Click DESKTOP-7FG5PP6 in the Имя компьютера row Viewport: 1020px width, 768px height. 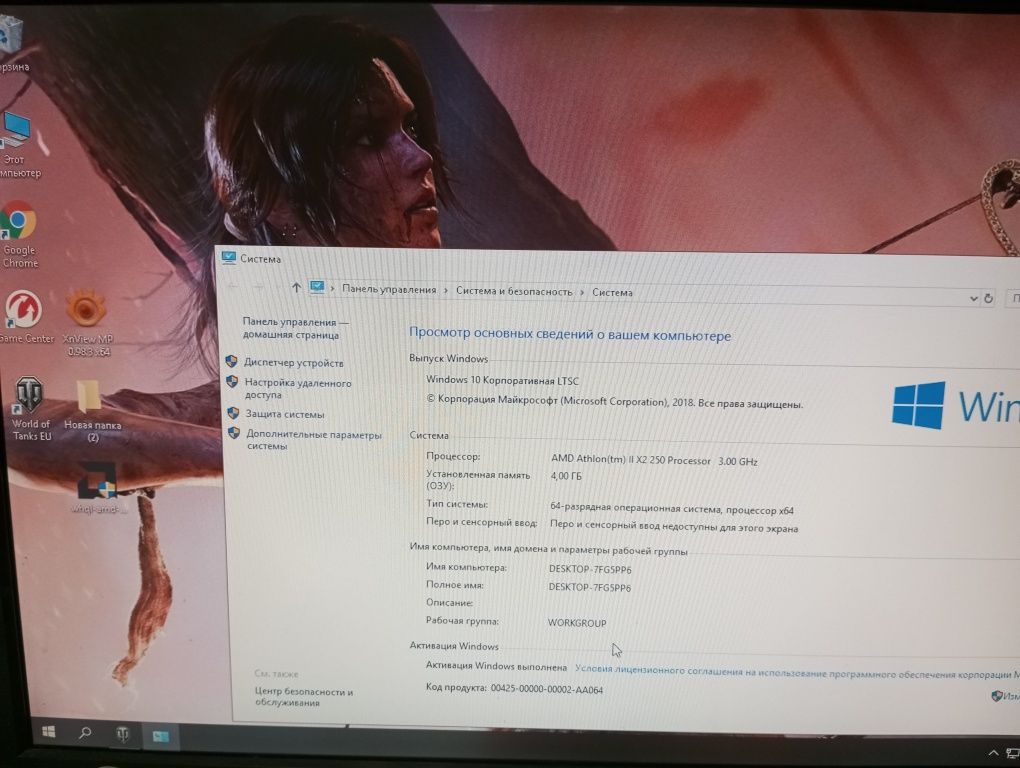click(590, 570)
